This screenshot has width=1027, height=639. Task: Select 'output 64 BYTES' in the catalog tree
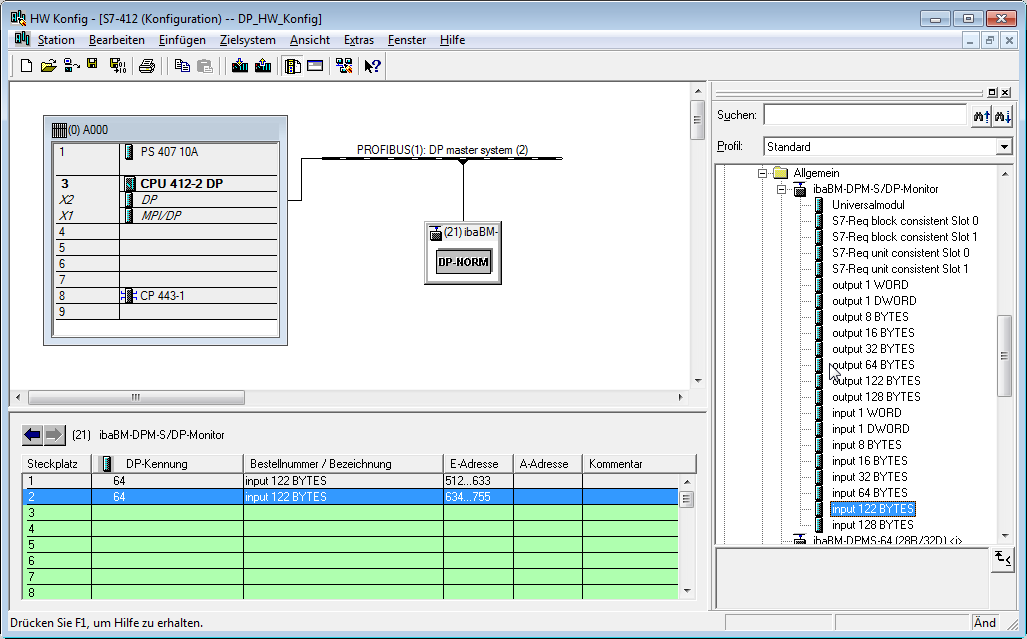pyautogui.click(x=873, y=365)
